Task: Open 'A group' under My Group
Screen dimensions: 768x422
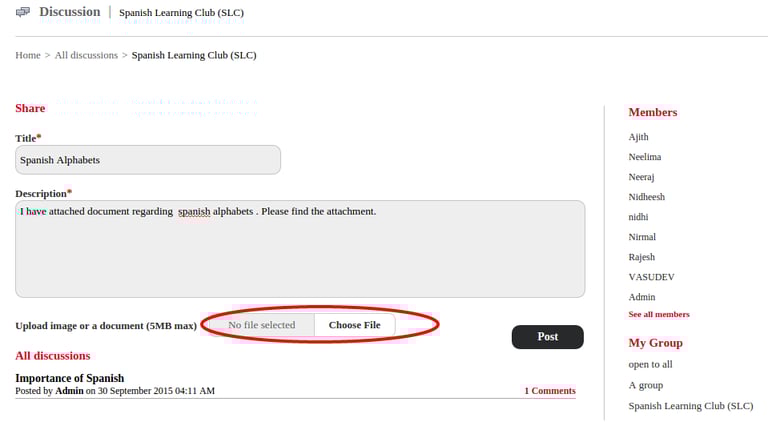Action: [x=645, y=385]
